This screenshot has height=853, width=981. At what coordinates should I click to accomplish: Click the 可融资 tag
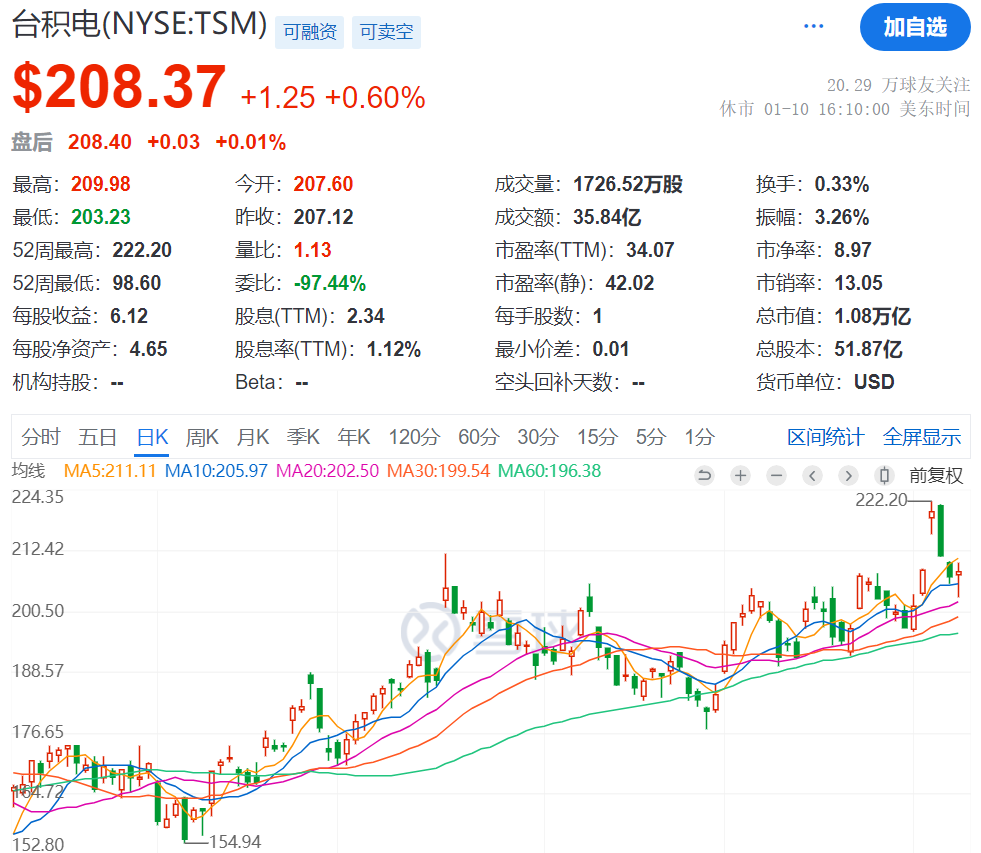[x=310, y=32]
